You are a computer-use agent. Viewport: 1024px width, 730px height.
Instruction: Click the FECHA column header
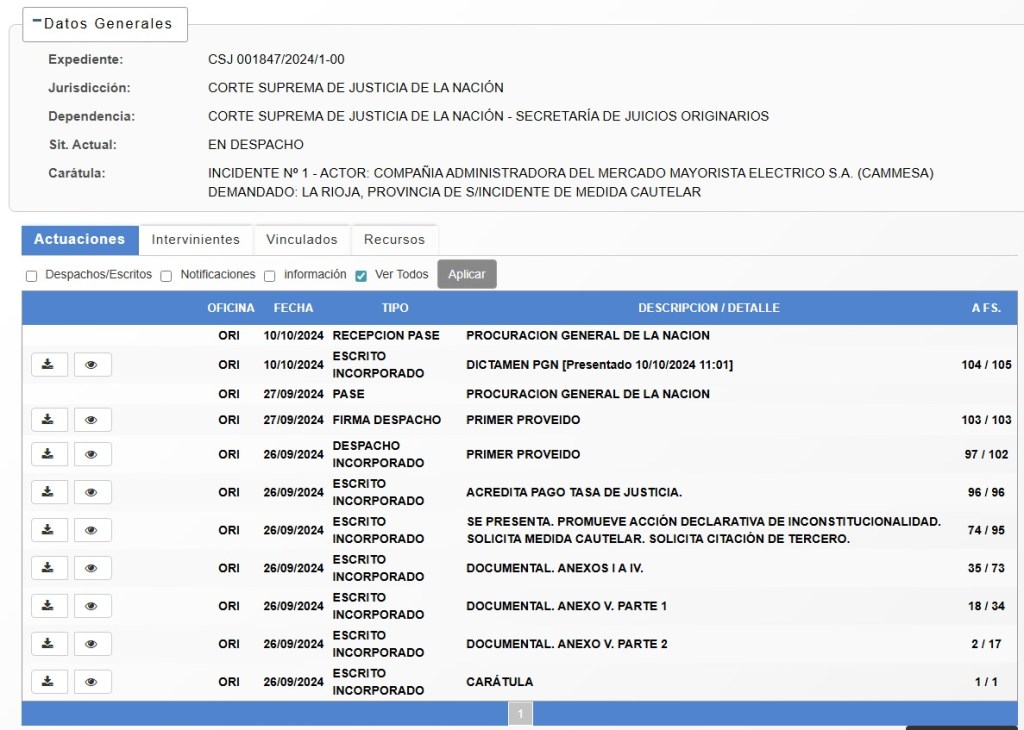point(293,308)
